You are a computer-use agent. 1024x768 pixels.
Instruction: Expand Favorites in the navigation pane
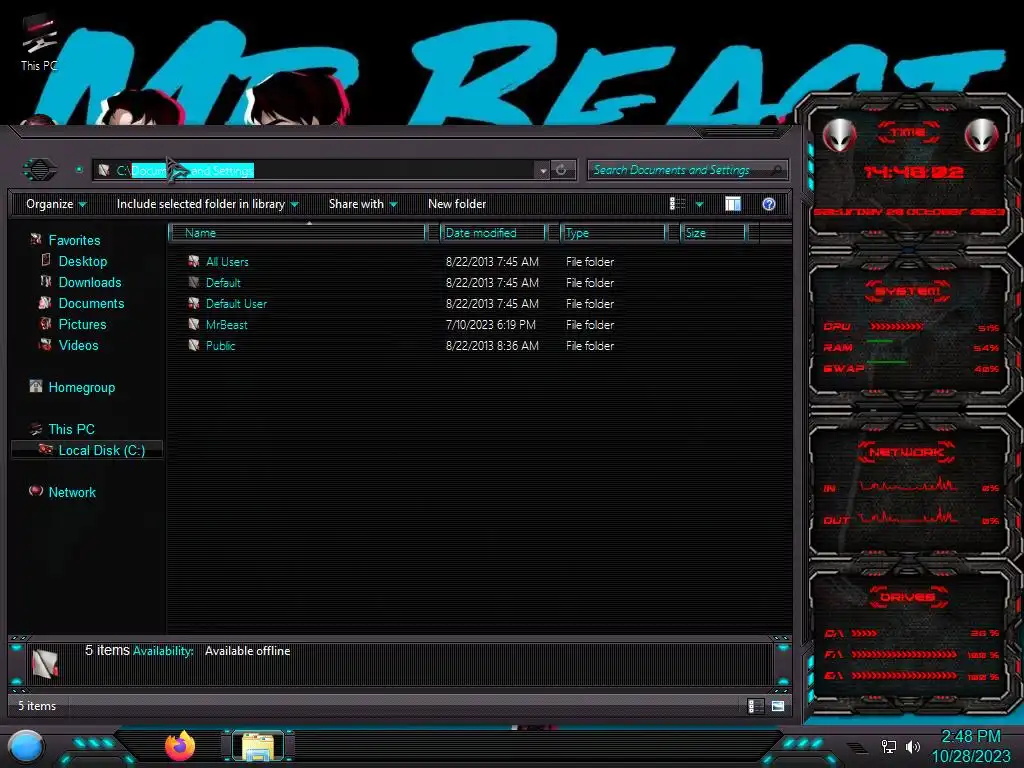coord(74,240)
